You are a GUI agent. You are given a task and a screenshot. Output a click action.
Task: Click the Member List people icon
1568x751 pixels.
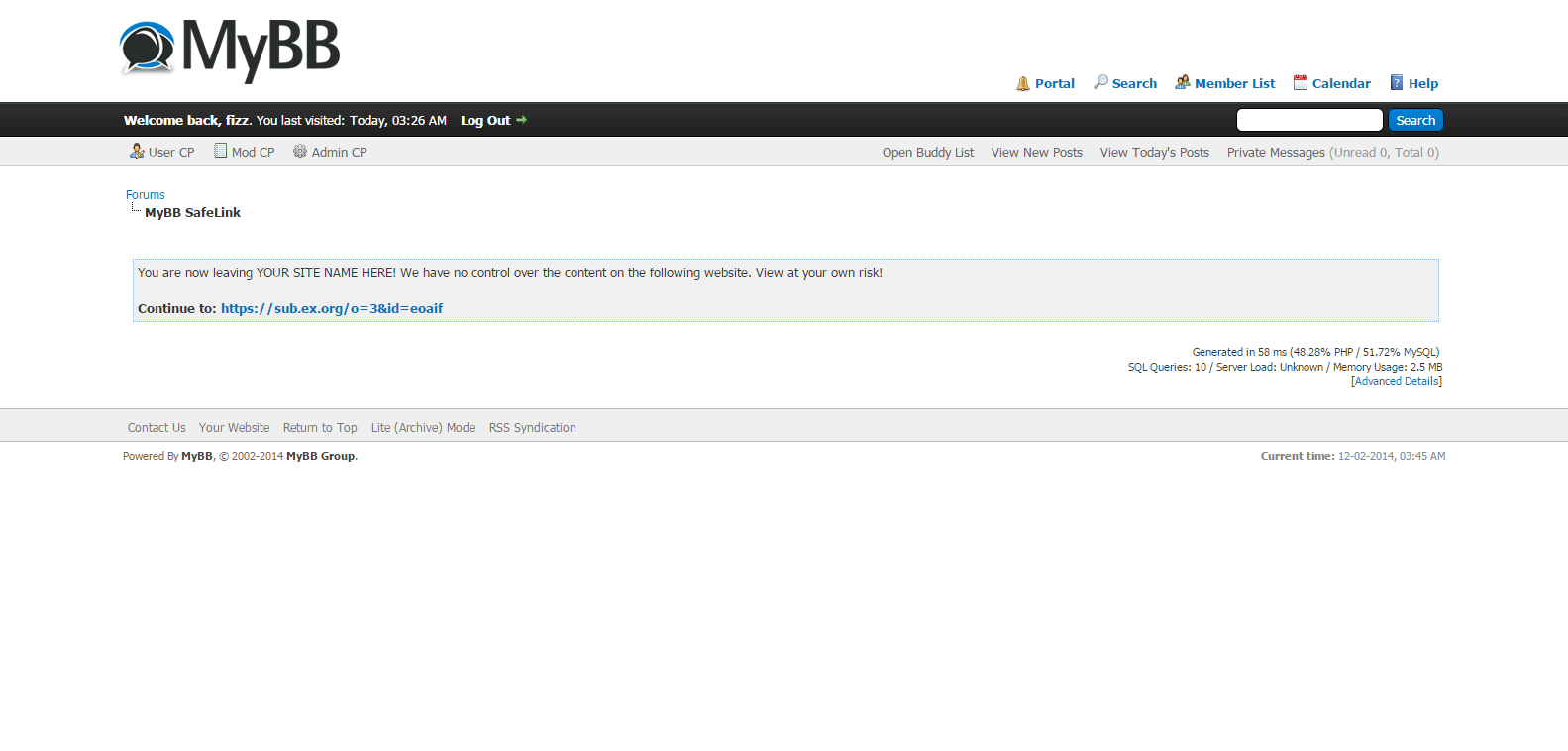pyautogui.click(x=1183, y=82)
